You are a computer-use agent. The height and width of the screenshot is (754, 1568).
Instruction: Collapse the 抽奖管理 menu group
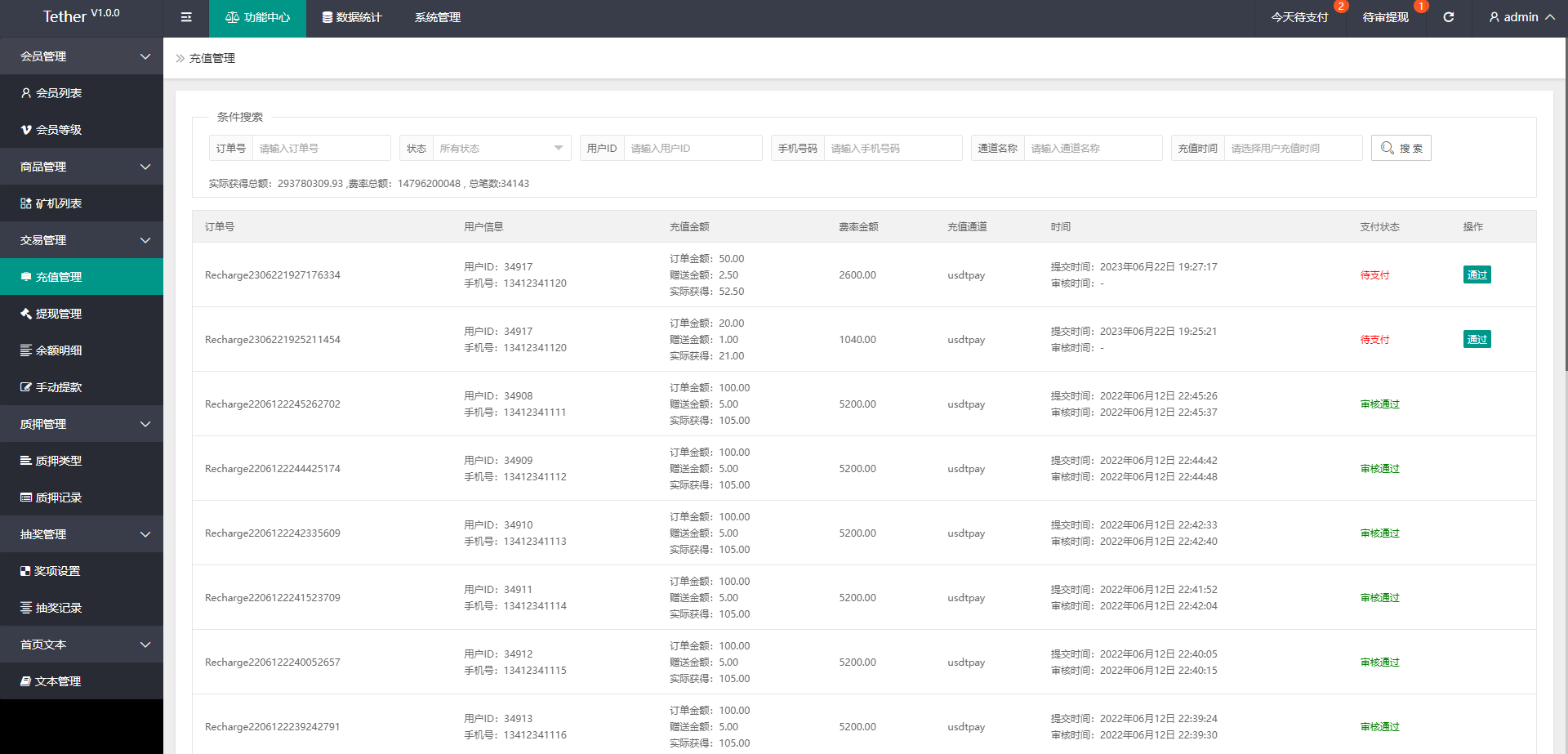(x=82, y=534)
